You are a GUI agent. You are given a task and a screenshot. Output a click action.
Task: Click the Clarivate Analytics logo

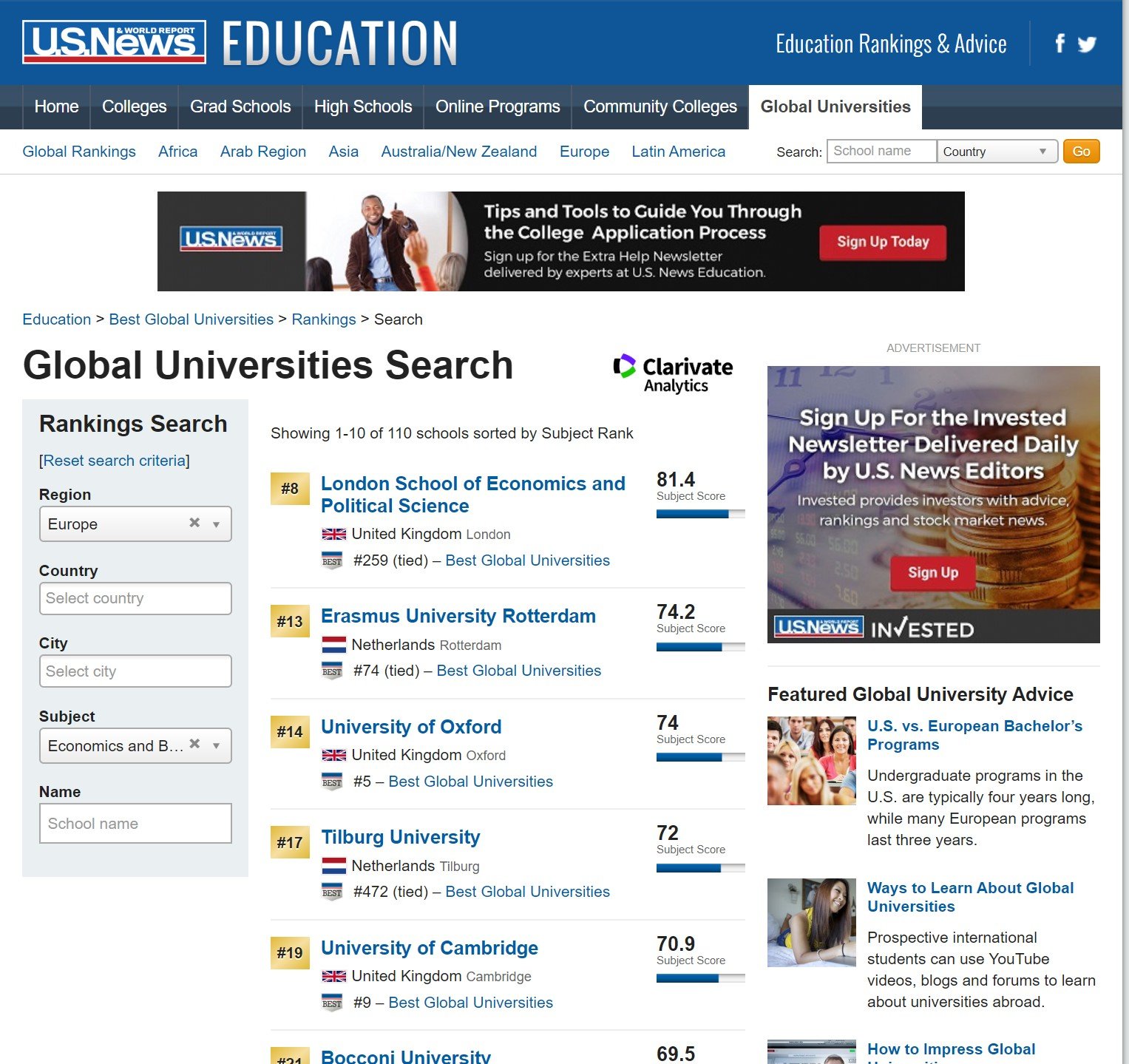[673, 373]
